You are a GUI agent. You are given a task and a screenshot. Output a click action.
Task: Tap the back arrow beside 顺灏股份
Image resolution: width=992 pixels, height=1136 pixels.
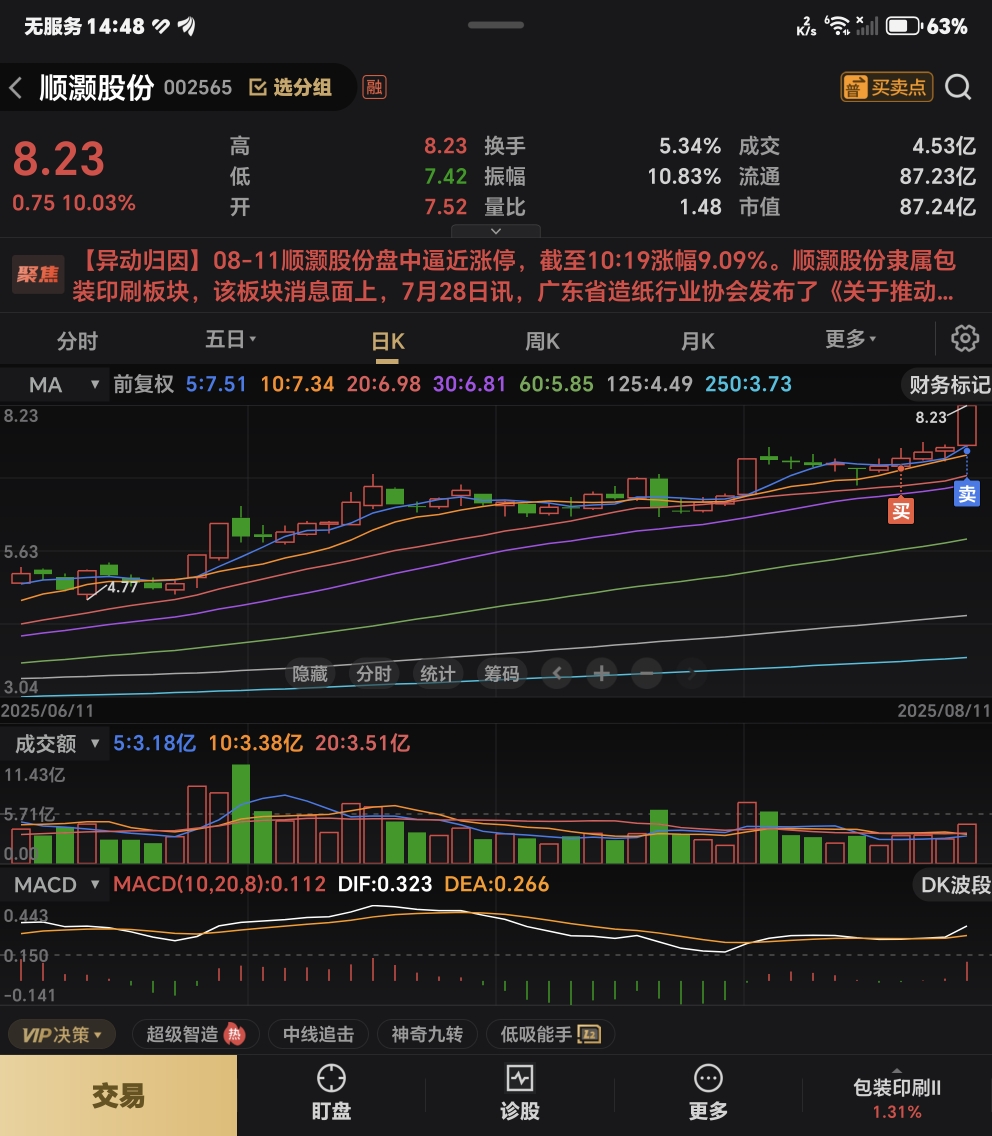16,88
